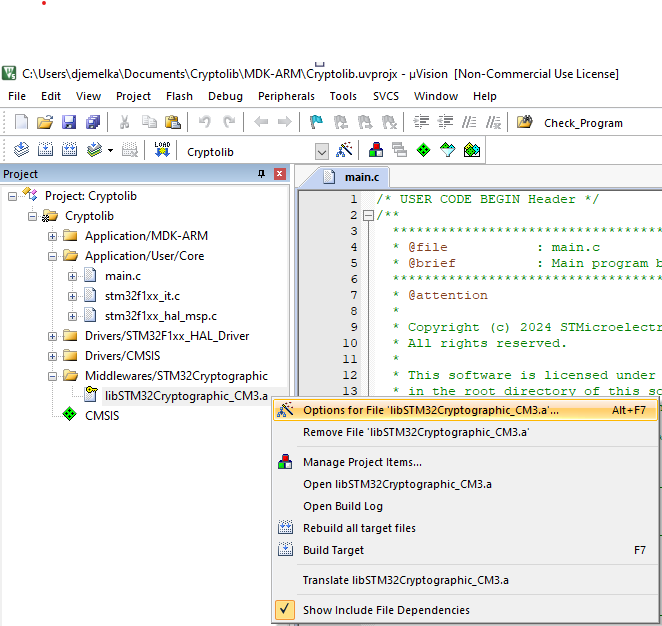This screenshot has height=626, width=662.
Task: Open the Debug menu
Action: [x=225, y=96]
